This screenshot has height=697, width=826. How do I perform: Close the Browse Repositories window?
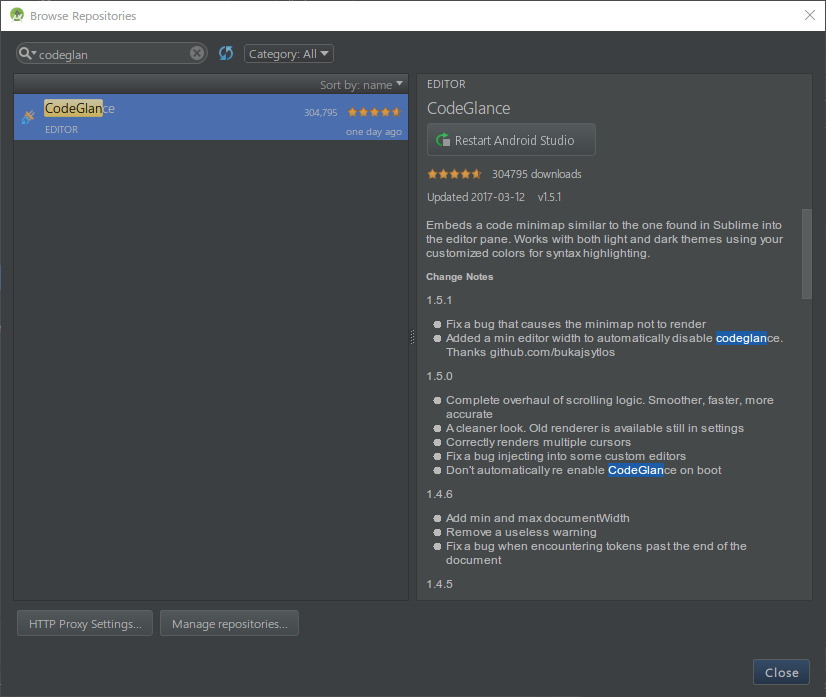pyautogui.click(x=810, y=15)
